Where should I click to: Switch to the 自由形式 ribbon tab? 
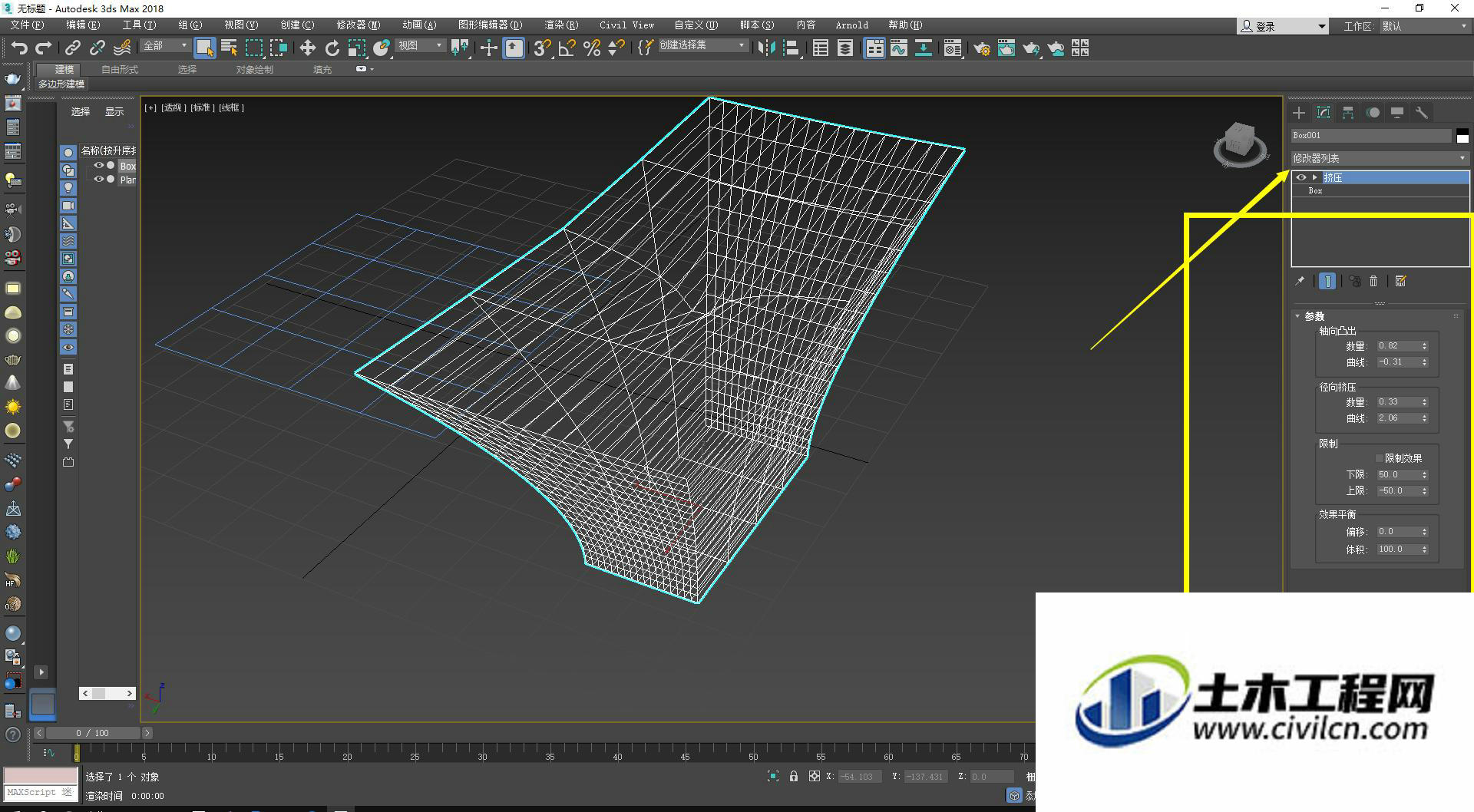pyautogui.click(x=120, y=70)
